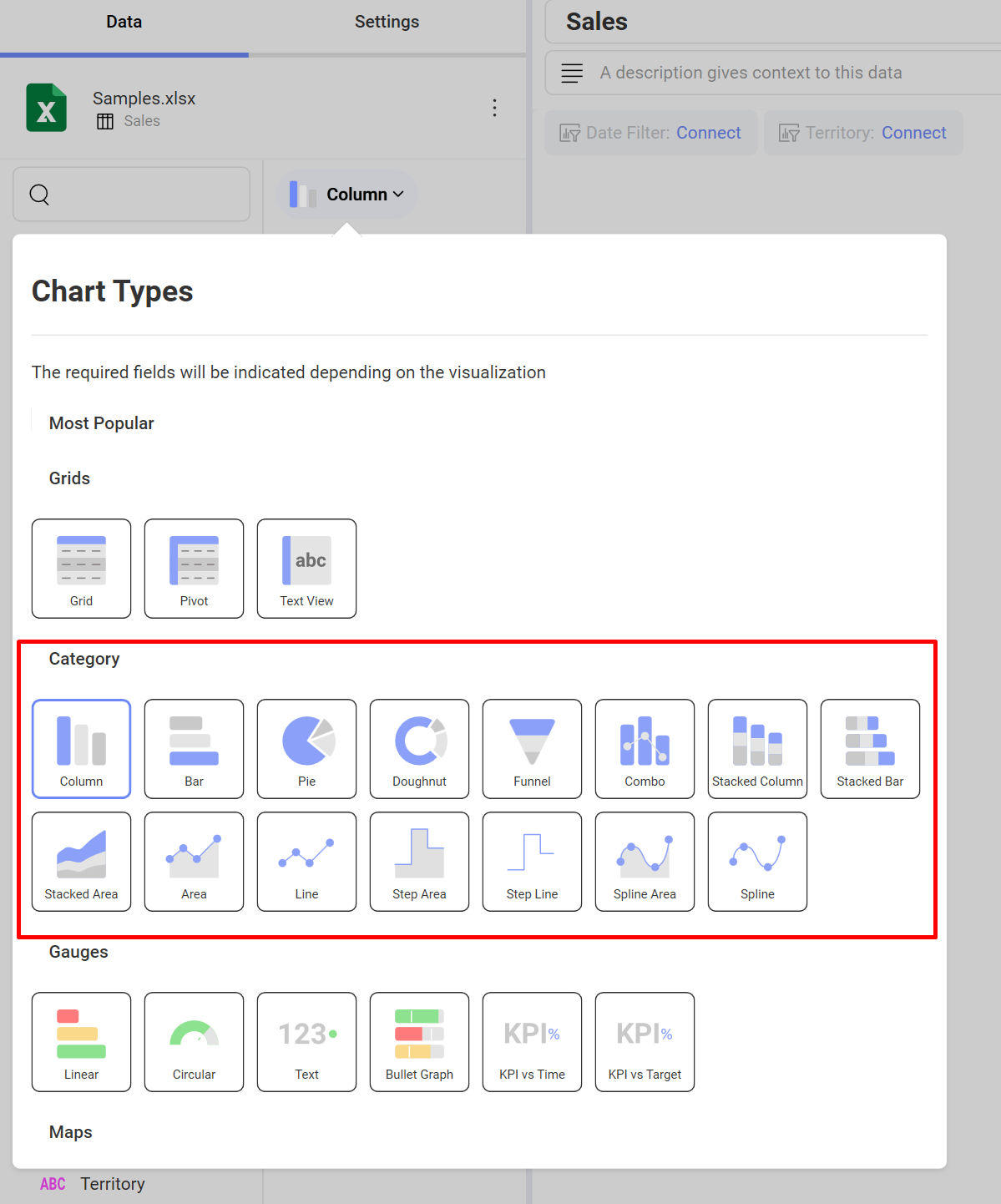Click the Sales sheet label
Screen dimensions: 1001x1204
pos(142,121)
